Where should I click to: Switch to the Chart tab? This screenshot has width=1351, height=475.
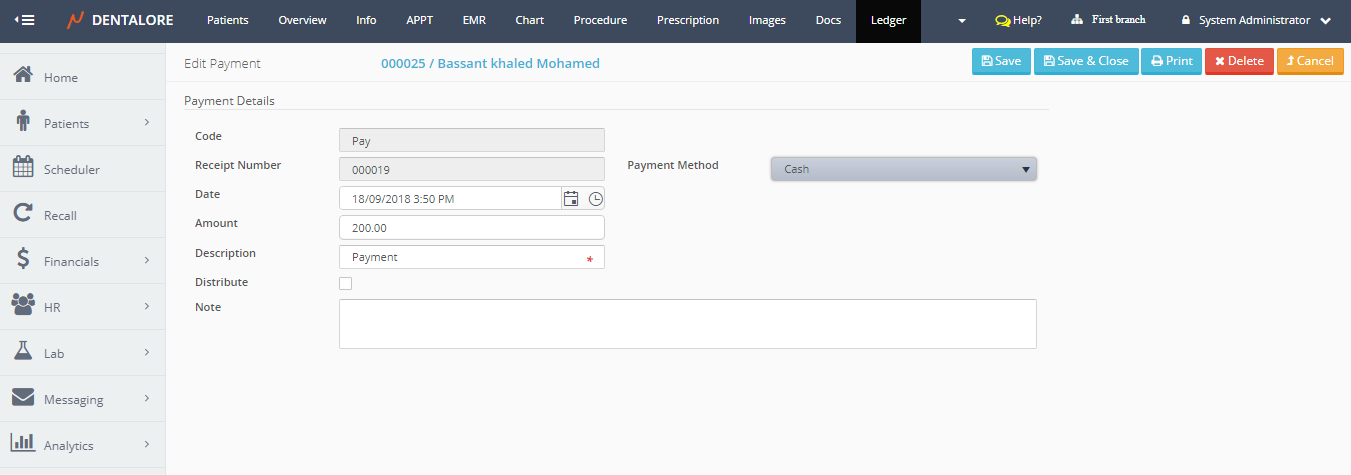coord(529,20)
